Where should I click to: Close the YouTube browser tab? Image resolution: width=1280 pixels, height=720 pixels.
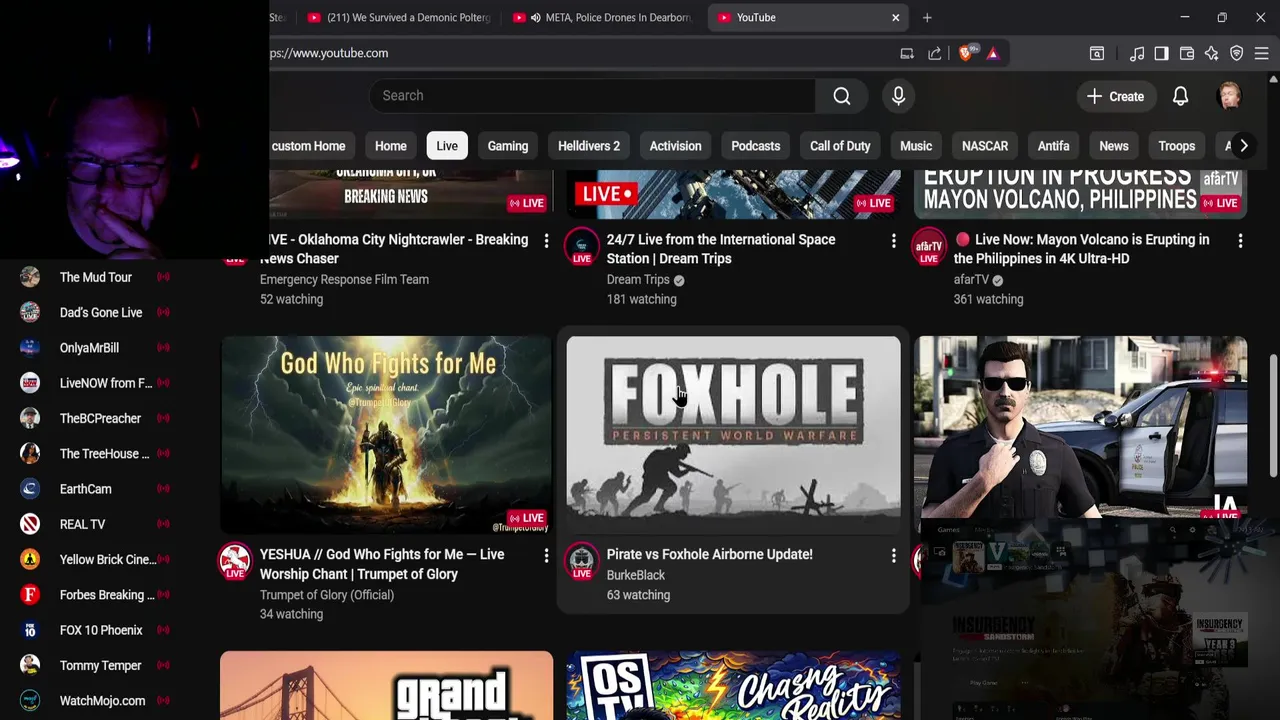(896, 17)
